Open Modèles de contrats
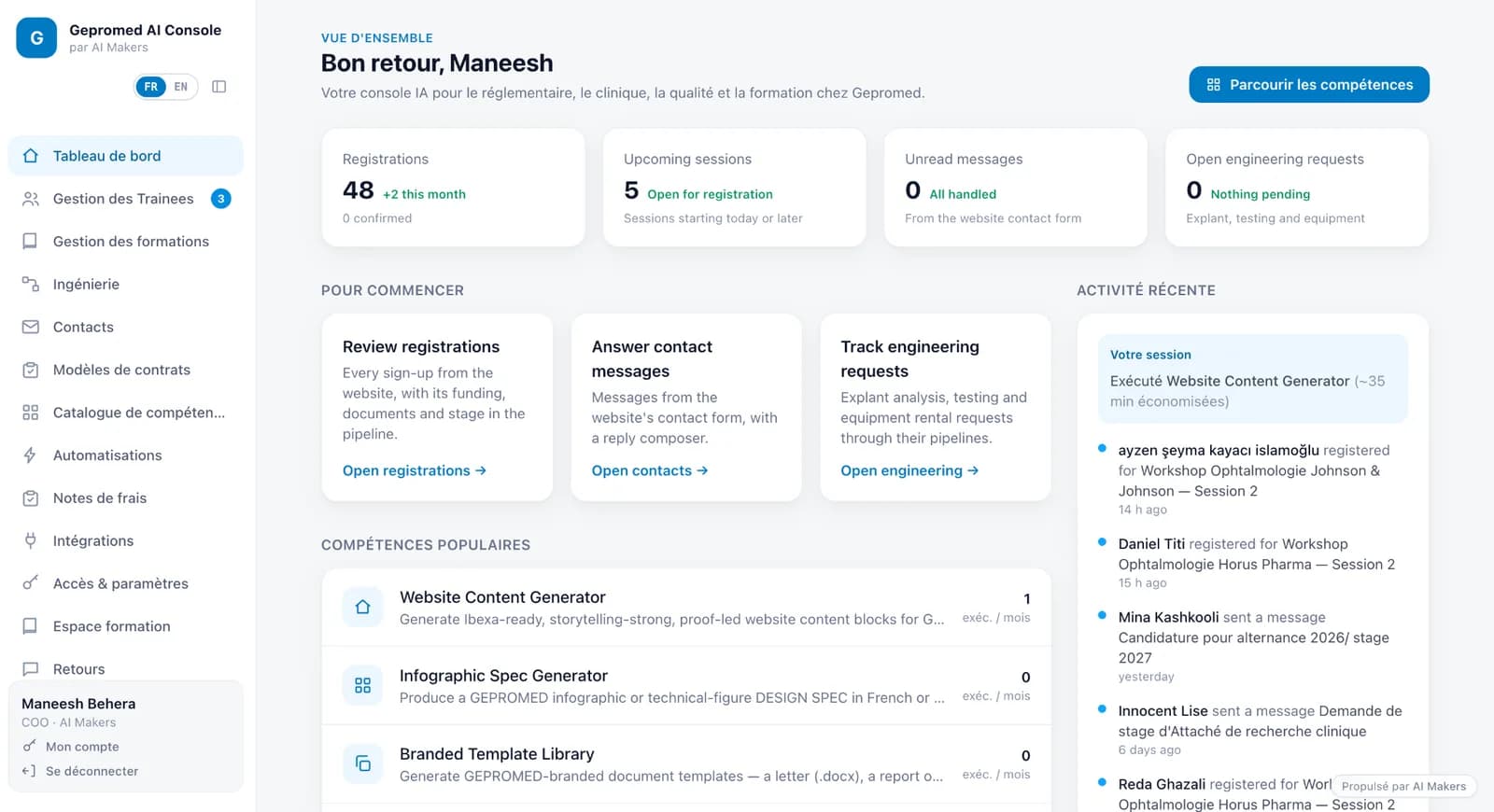Image resolution: width=1494 pixels, height=812 pixels. [126, 371]
